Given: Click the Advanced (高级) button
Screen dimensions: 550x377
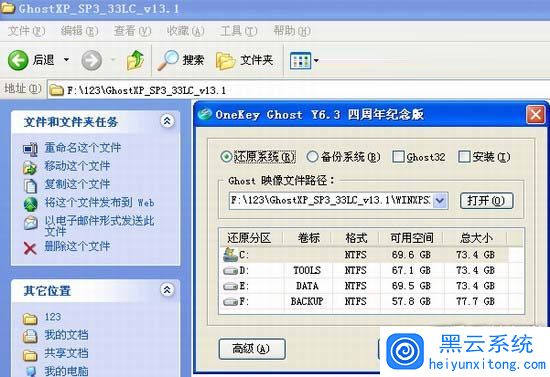Looking at the screenshot, I should click(x=251, y=349).
